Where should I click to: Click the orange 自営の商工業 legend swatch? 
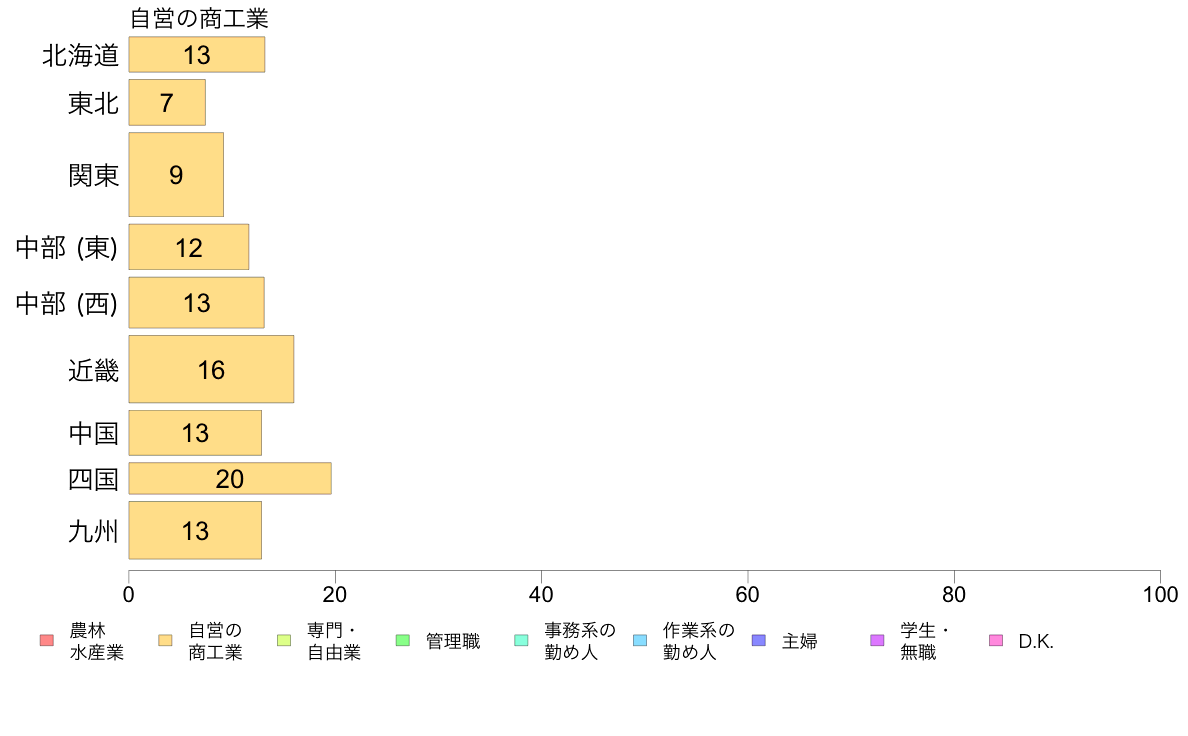tap(165, 640)
